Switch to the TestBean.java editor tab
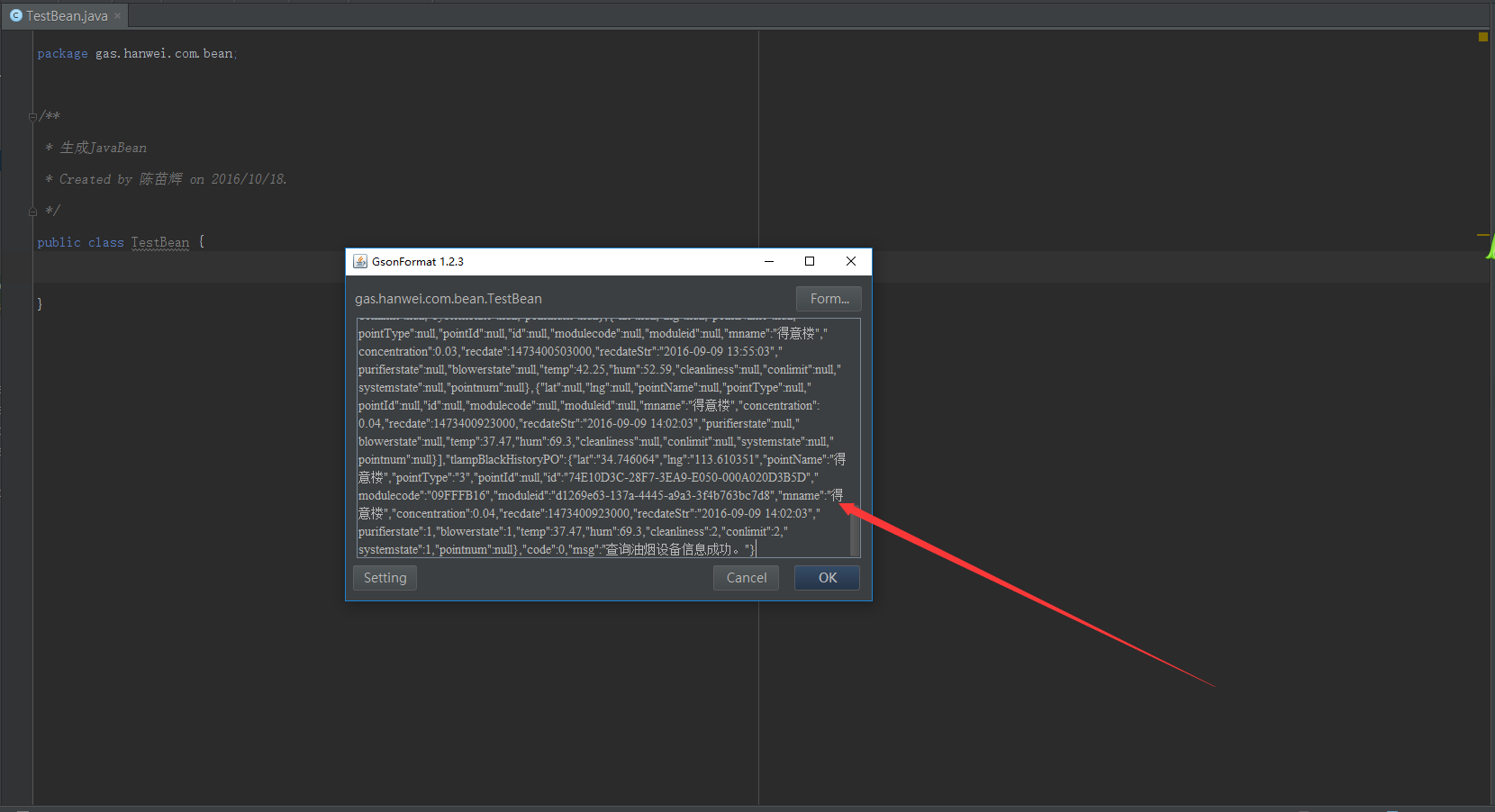The height and width of the screenshot is (812, 1495). [x=66, y=16]
